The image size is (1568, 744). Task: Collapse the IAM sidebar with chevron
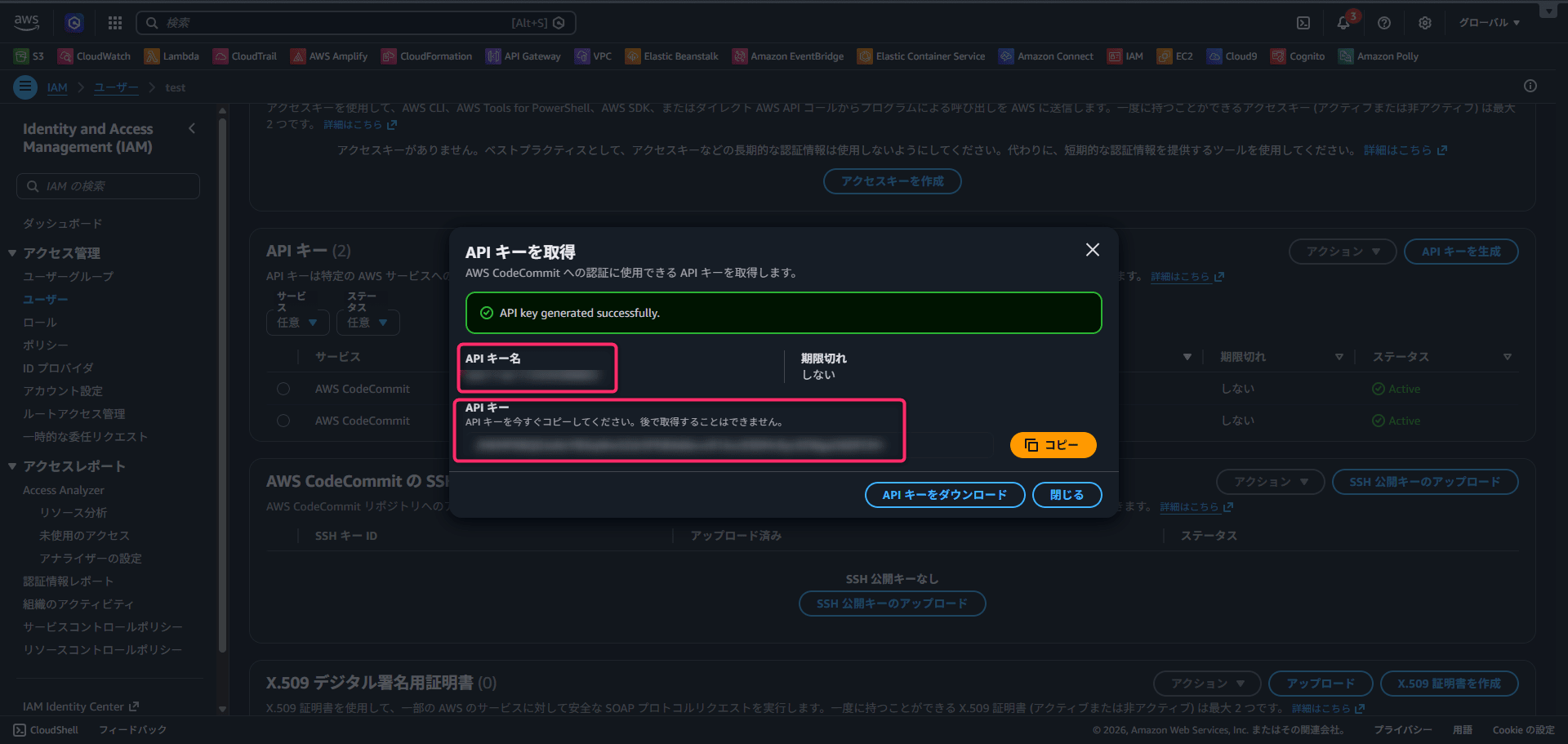pyautogui.click(x=192, y=128)
